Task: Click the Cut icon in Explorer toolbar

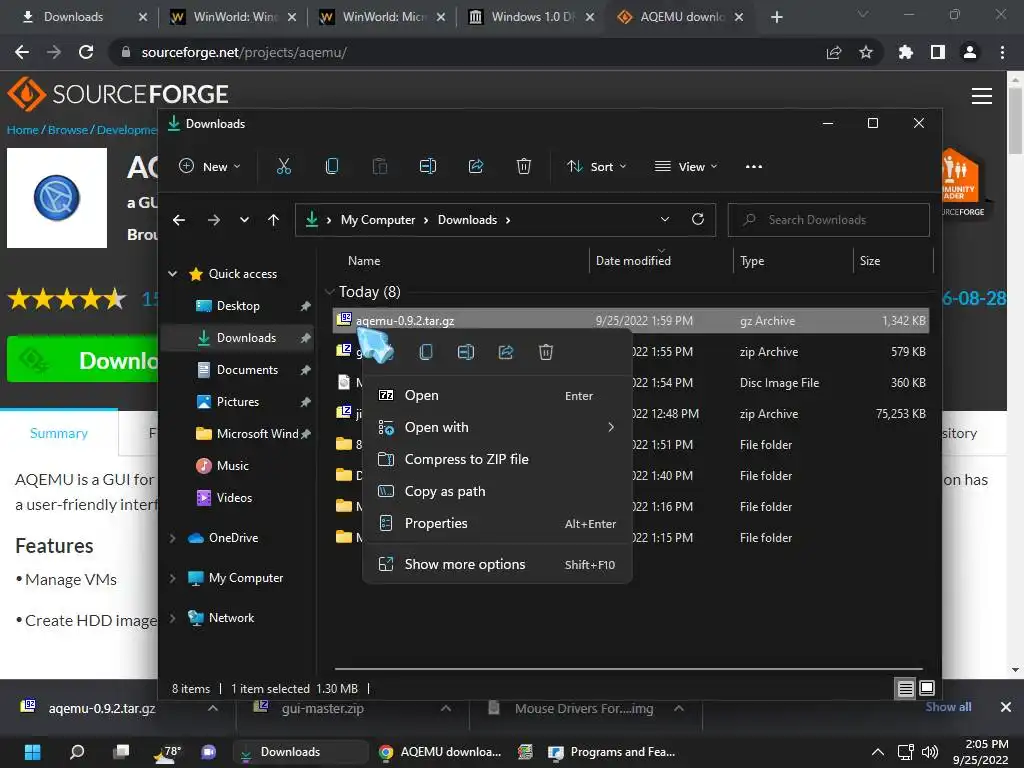Action: (x=283, y=167)
